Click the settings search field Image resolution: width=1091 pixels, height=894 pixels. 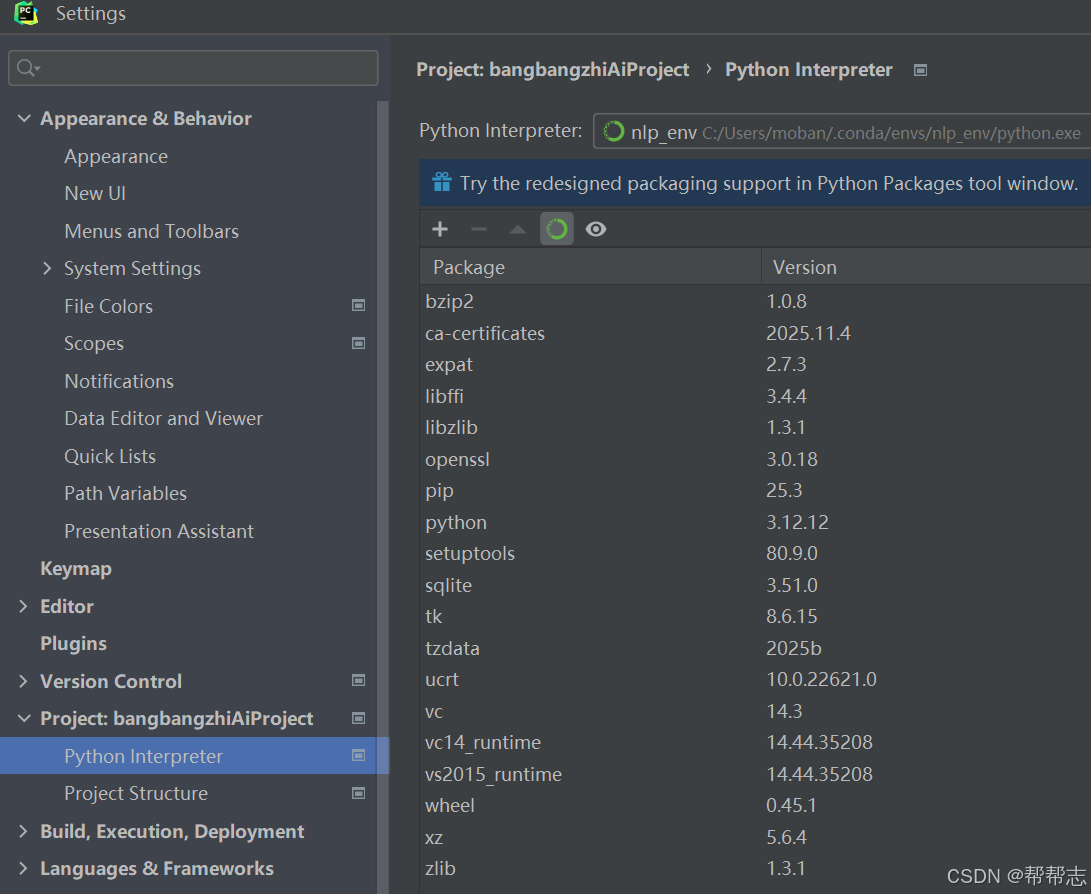pyautogui.click(x=193, y=67)
